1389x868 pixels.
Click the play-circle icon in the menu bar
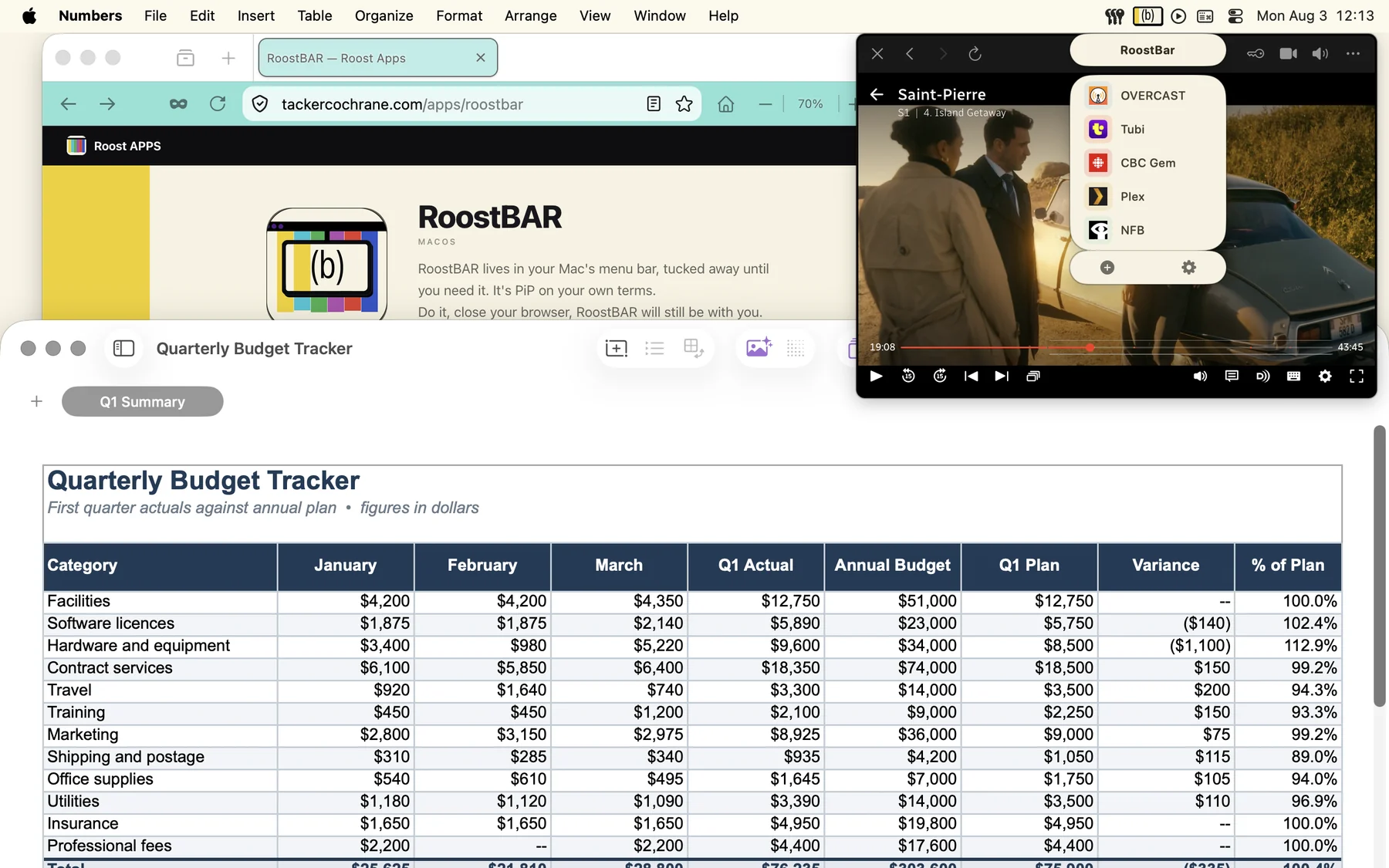[x=1178, y=15]
